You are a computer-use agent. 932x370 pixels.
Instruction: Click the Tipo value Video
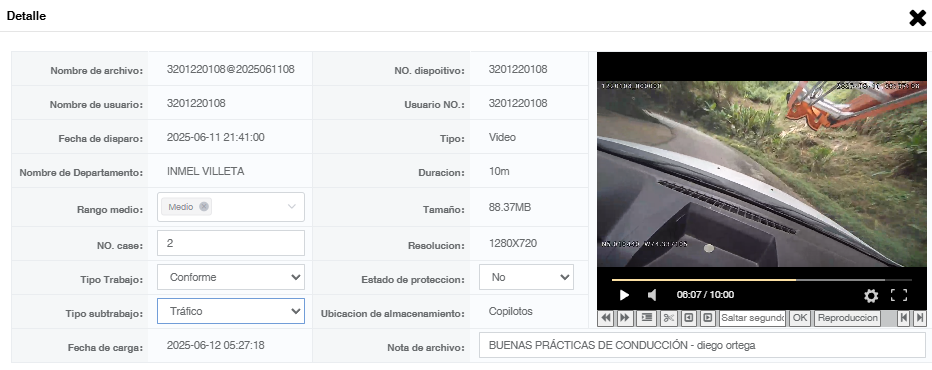[x=502, y=137]
